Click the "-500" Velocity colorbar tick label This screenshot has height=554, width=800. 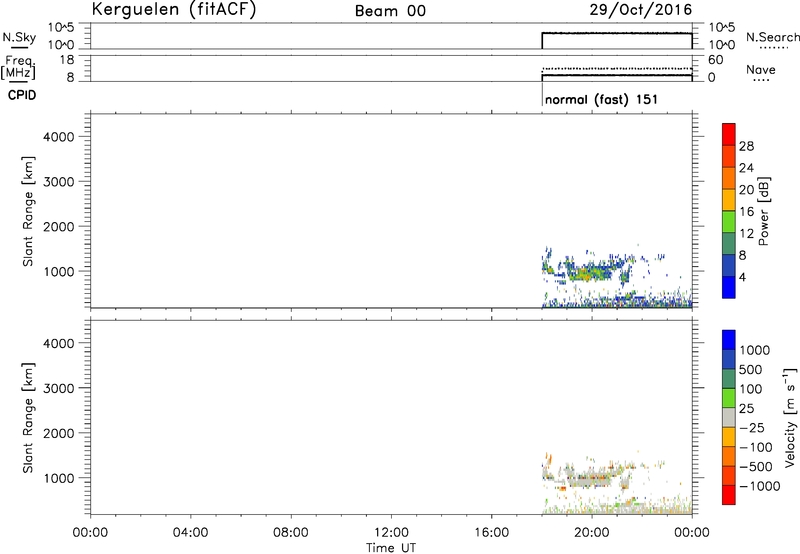pos(755,466)
